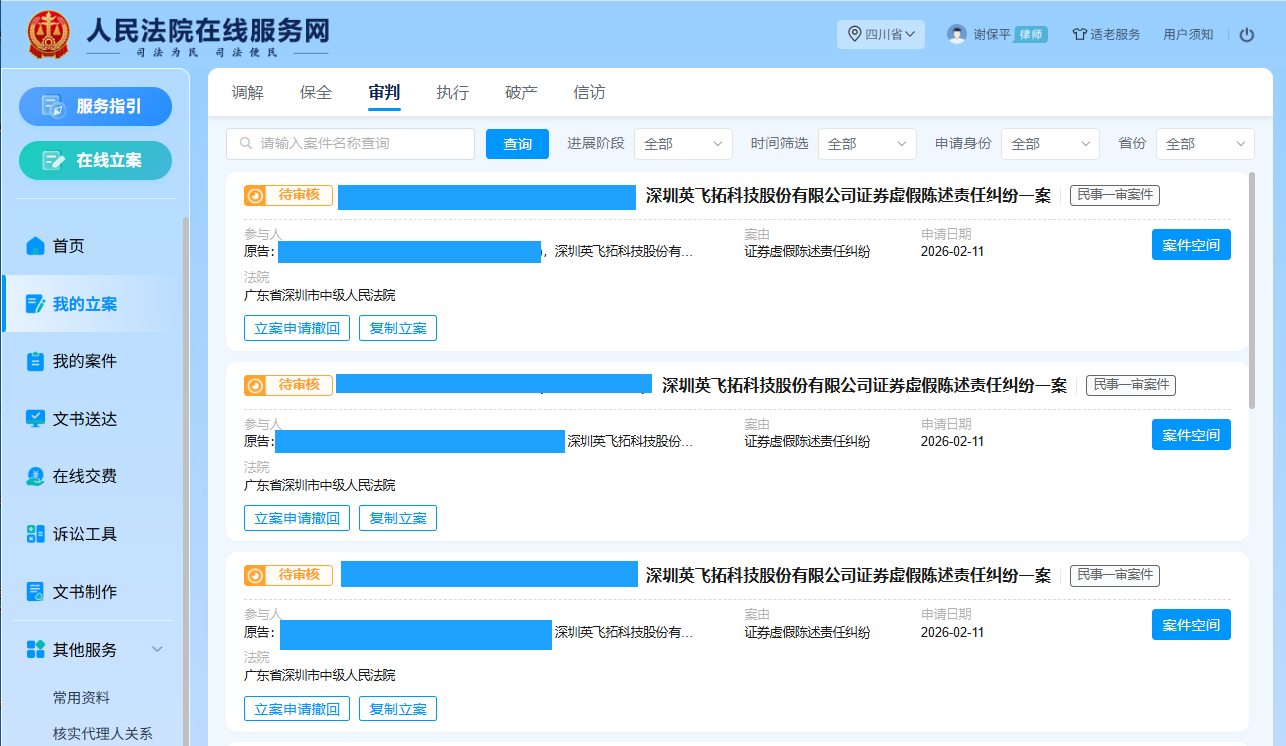Switch to the 调解 tab
This screenshot has width=1286, height=746.
click(248, 93)
